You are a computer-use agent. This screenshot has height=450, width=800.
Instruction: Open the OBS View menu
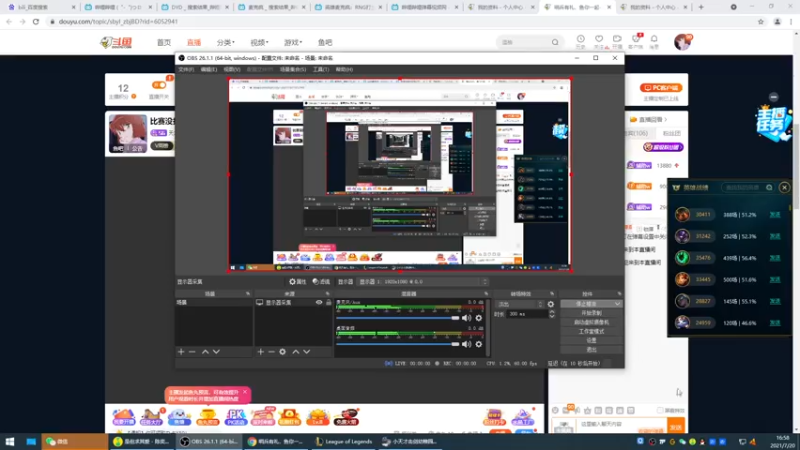232,69
